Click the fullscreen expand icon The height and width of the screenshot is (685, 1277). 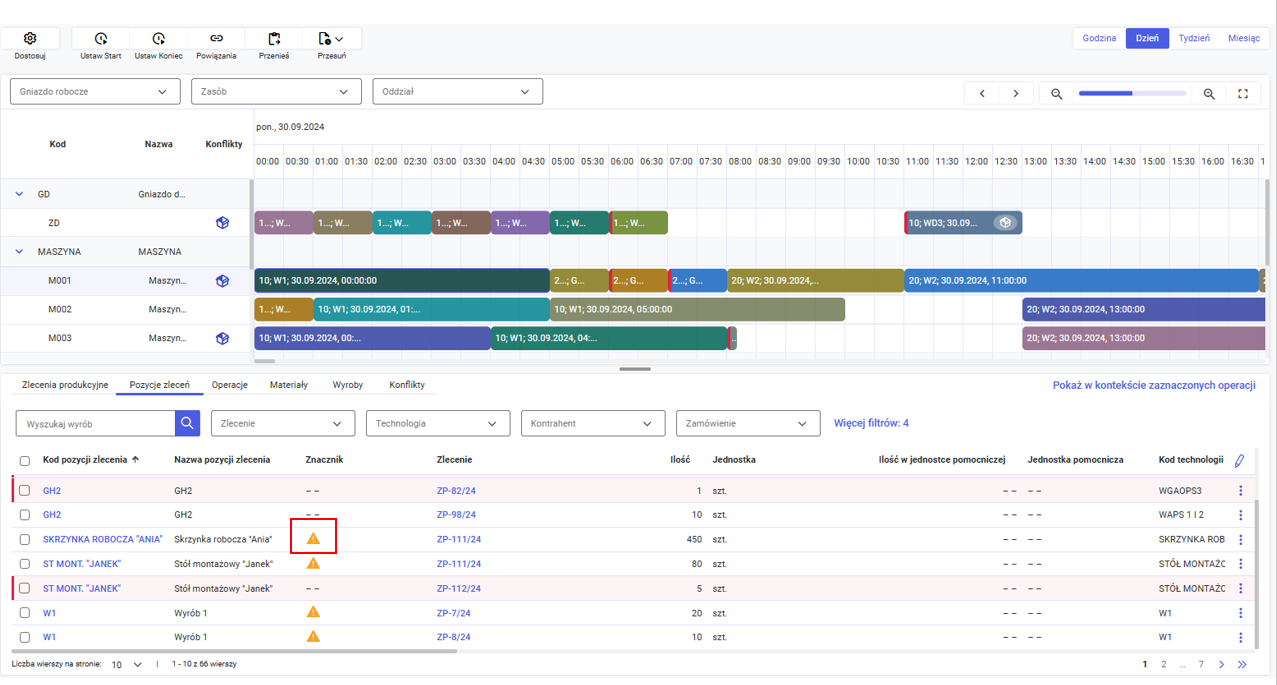[x=1243, y=93]
